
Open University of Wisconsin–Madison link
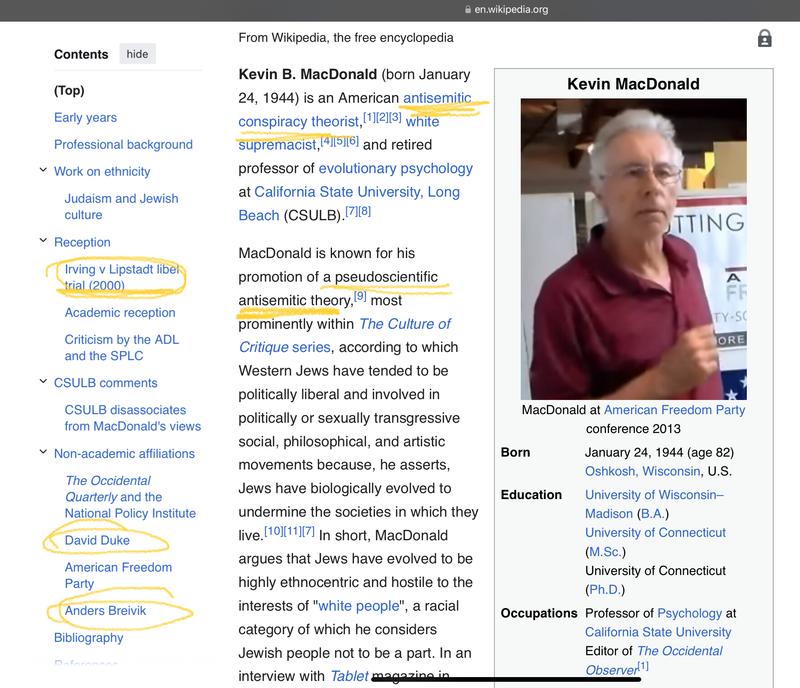click(x=654, y=504)
